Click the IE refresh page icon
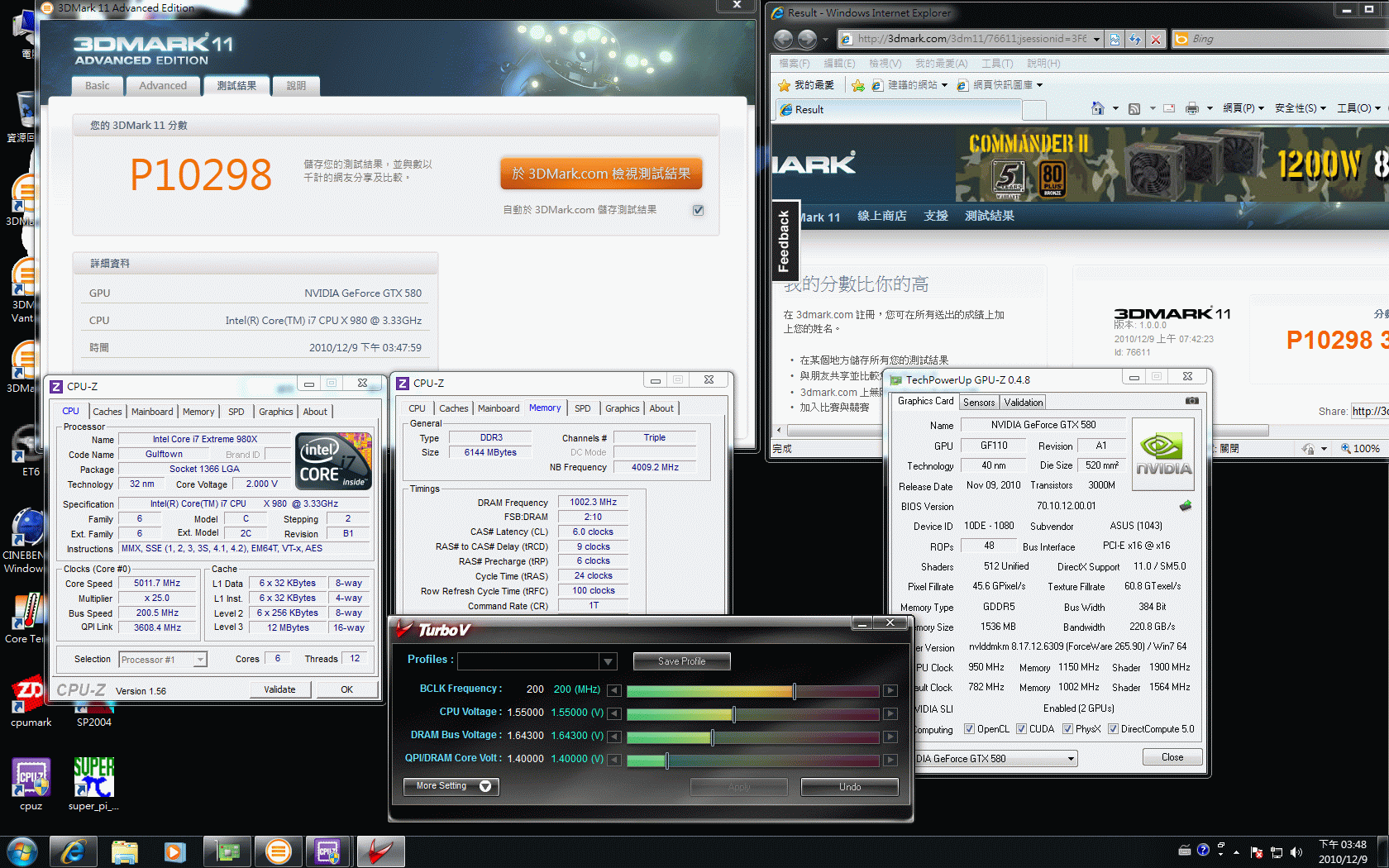This screenshot has width=1389, height=868. coord(1135,39)
